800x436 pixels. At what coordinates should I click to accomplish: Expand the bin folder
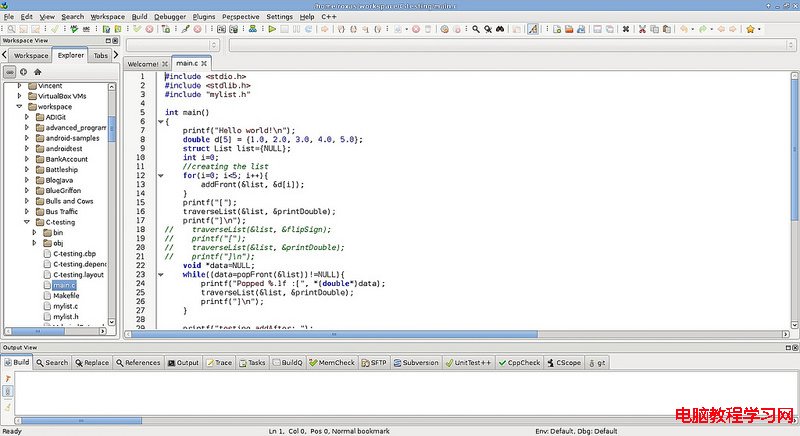coord(35,233)
